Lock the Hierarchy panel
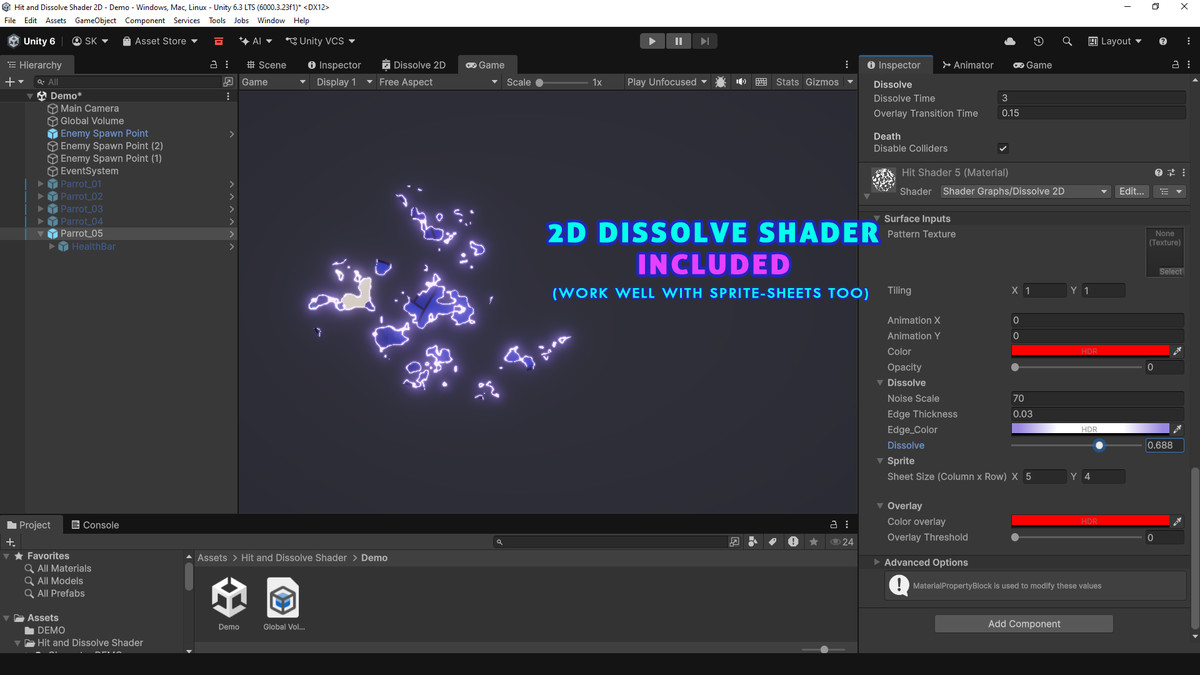 pos(213,65)
